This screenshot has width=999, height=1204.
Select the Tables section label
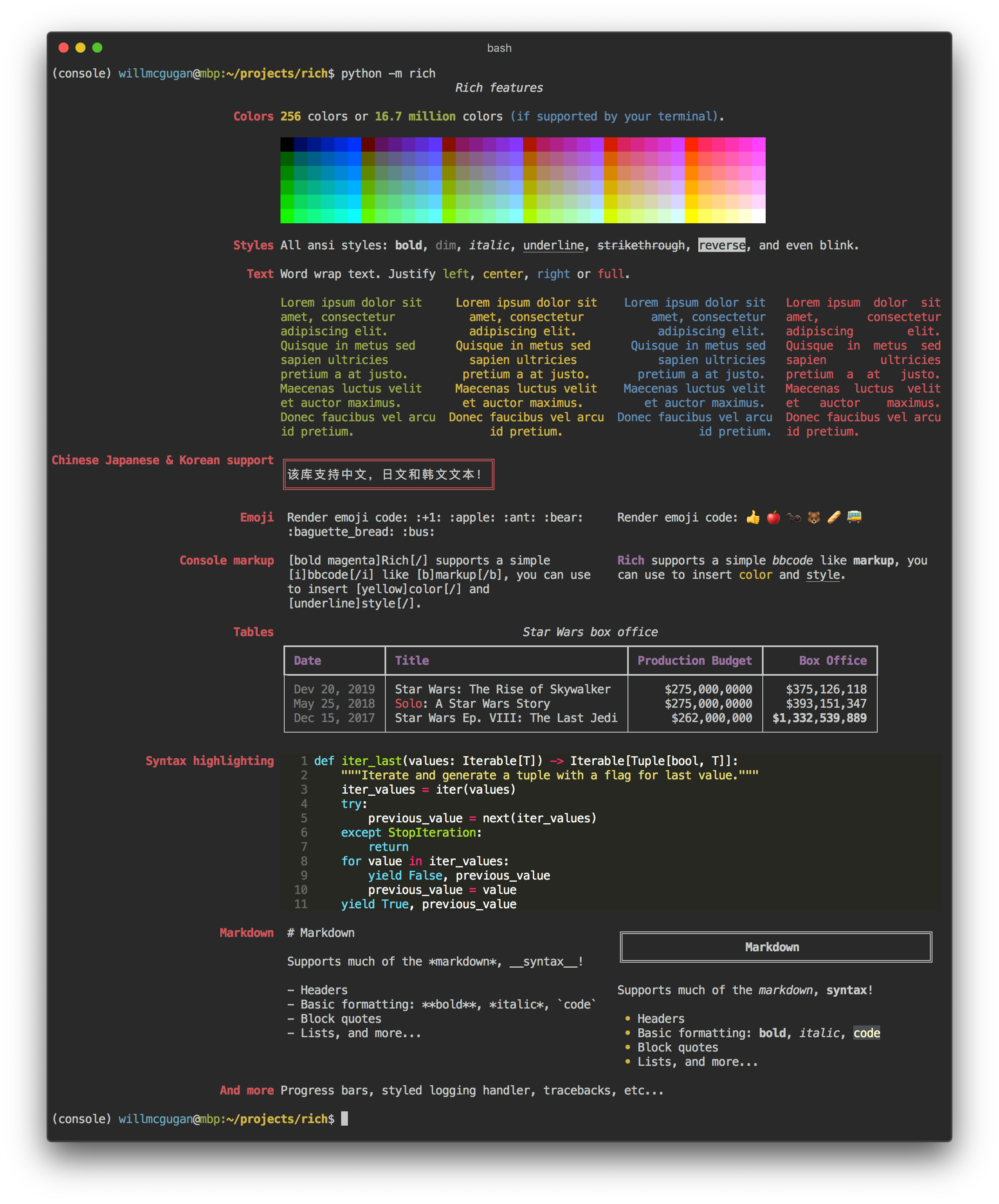pos(254,632)
